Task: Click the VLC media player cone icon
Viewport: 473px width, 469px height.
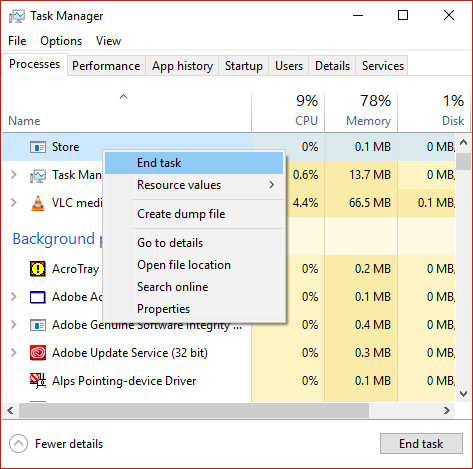Action: 38,203
